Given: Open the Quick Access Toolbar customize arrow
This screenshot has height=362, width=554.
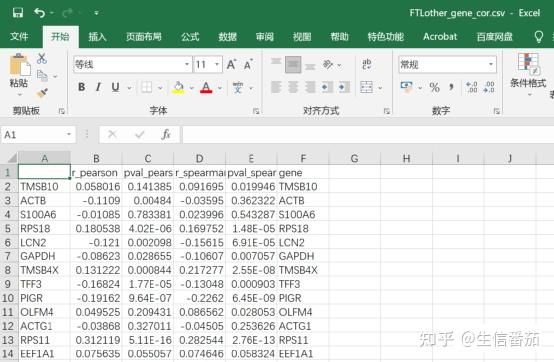Looking at the screenshot, I should 96,13.
